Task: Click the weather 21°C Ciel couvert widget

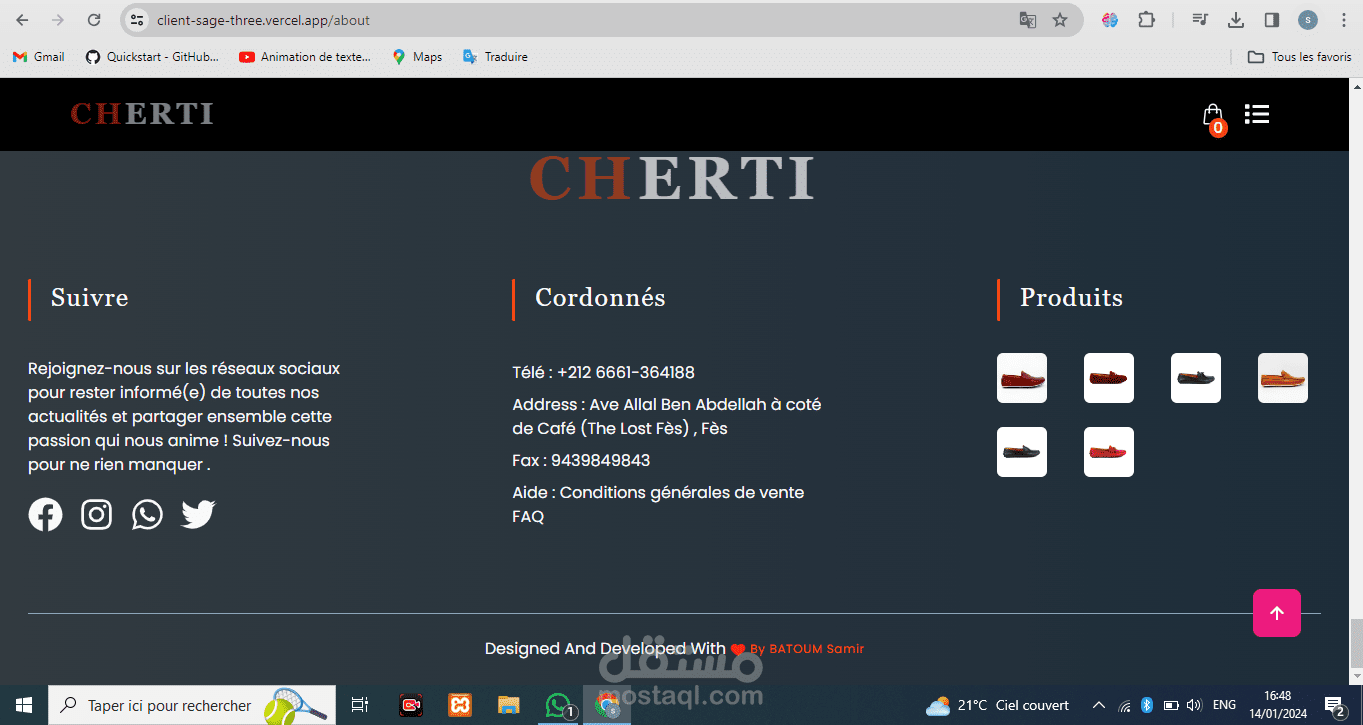Action: coord(997,705)
